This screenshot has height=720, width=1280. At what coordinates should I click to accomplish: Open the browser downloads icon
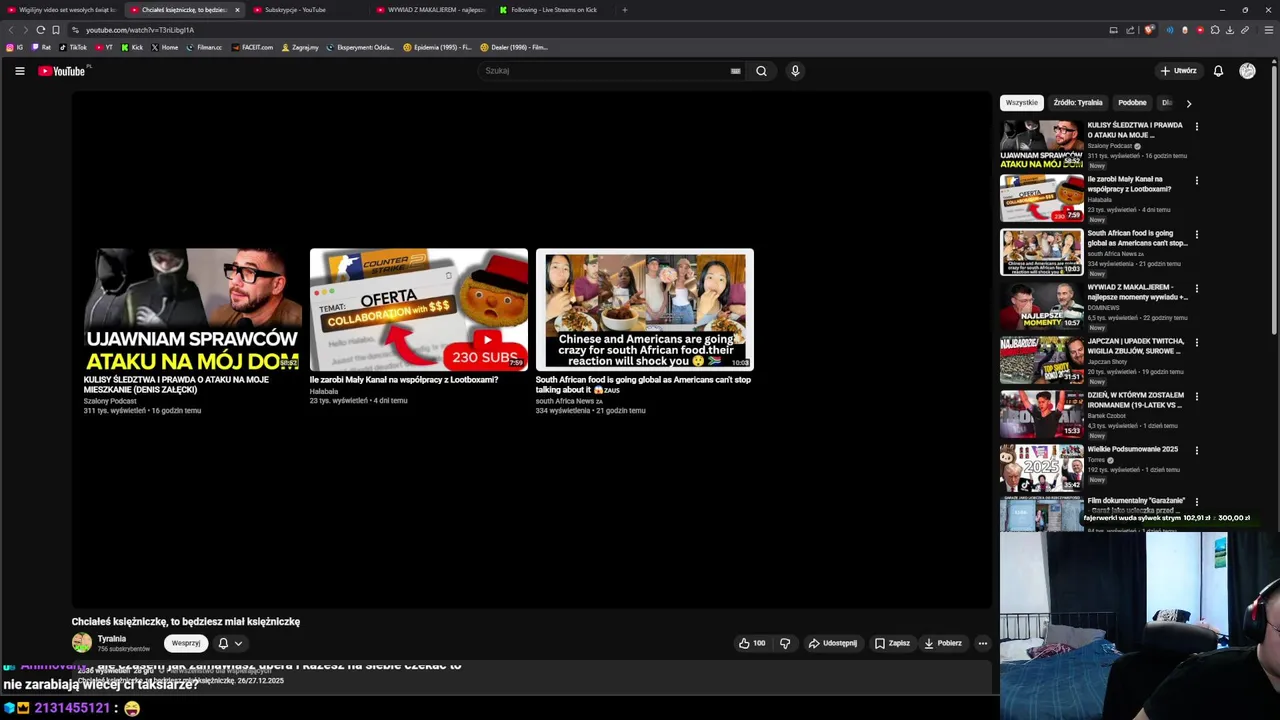coord(1230,30)
